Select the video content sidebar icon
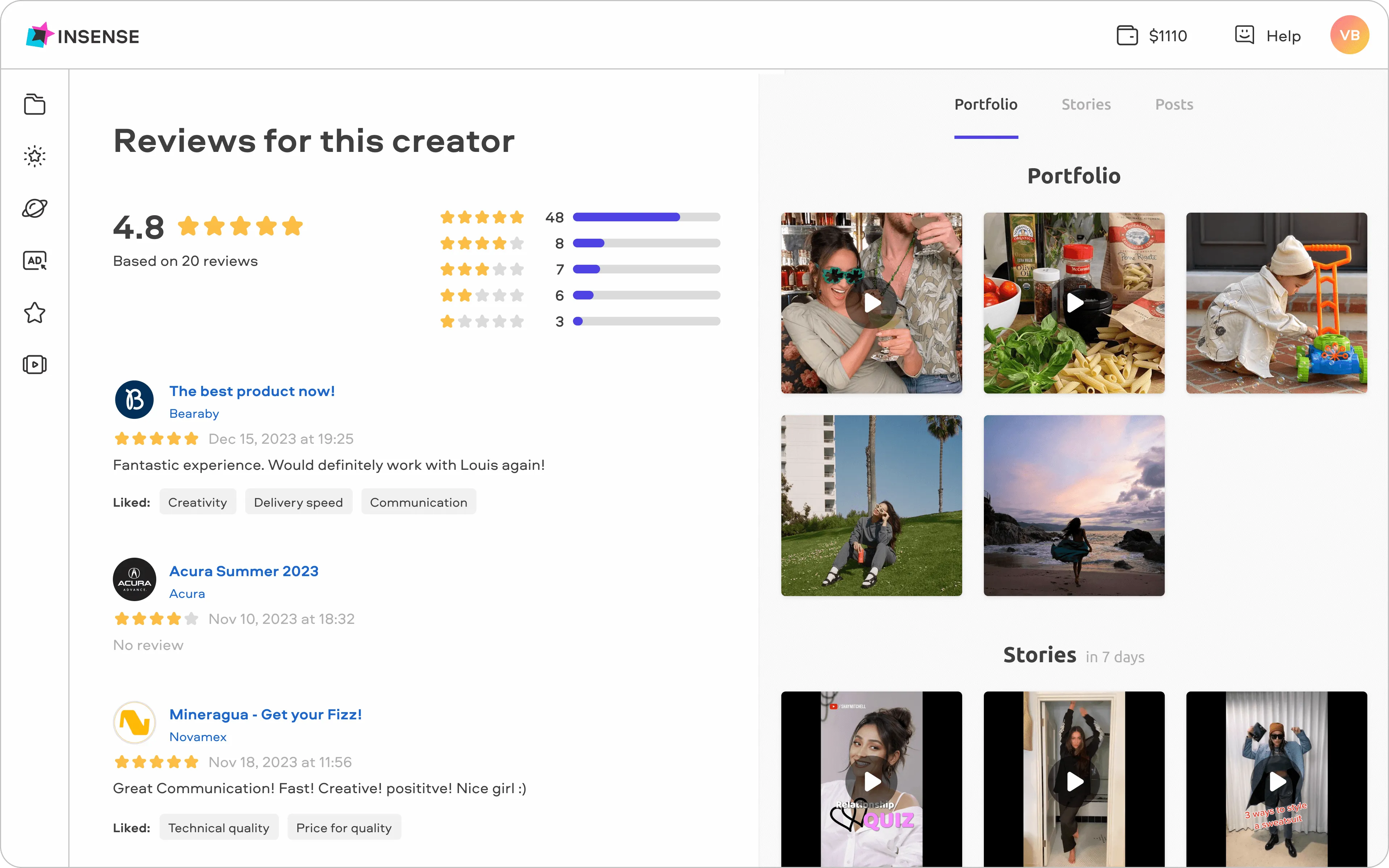Image resolution: width=1389 pixels, height=868 pixels. pyautogui.click(x=34, y=364)
